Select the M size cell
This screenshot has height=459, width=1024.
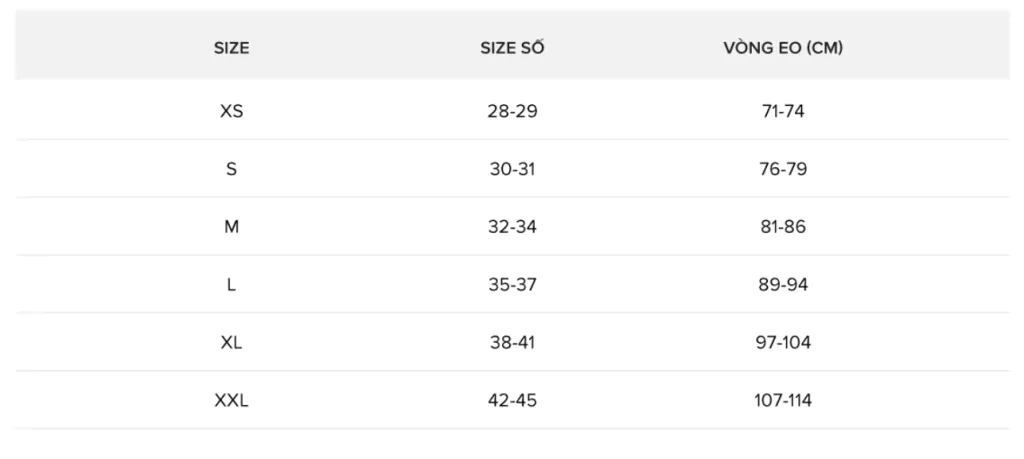pos(231,227)
